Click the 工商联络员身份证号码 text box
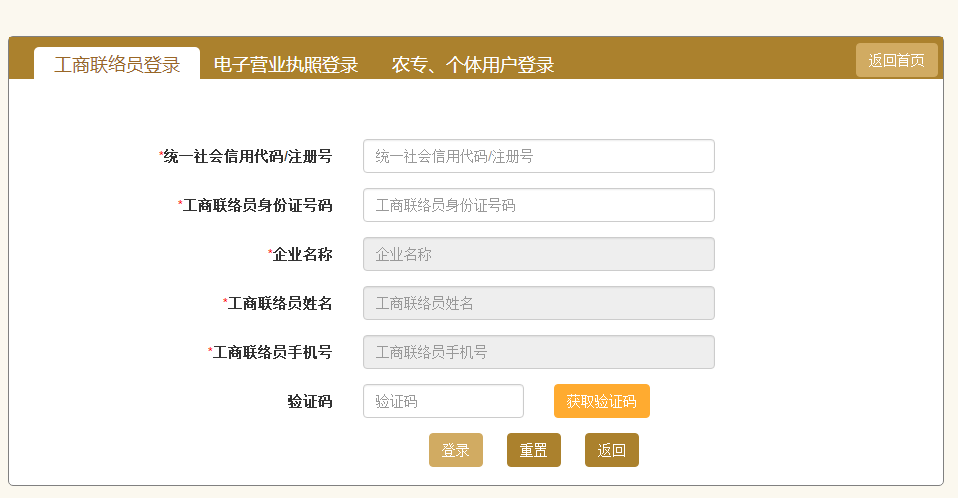Viewport: 958px width, 498px height. click(x=538, y=205)
